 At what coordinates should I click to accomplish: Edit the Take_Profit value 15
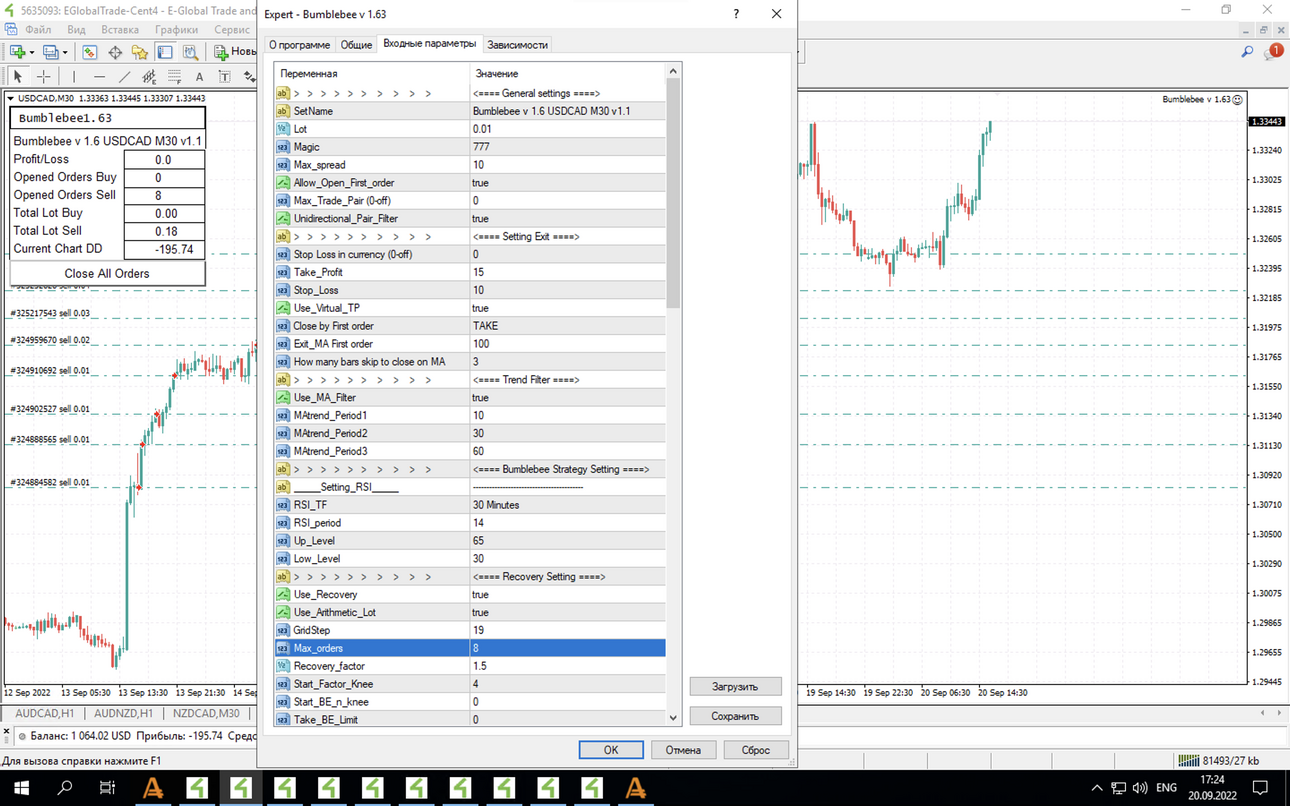pyautogui.click(x=567, y=272)
